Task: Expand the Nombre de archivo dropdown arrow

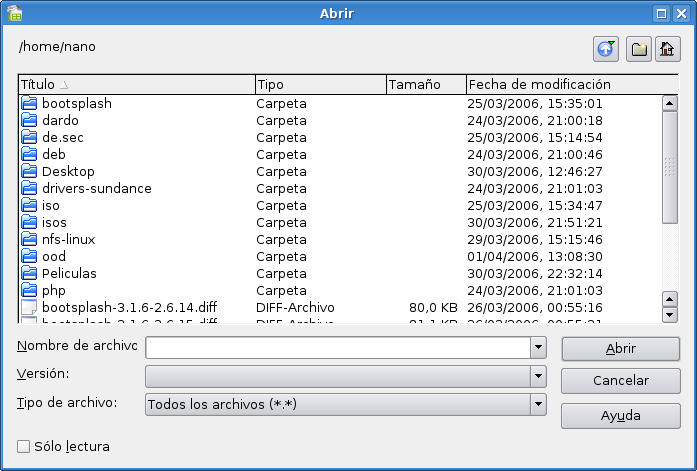Action: pyautogui.click(x=539, y=347)
